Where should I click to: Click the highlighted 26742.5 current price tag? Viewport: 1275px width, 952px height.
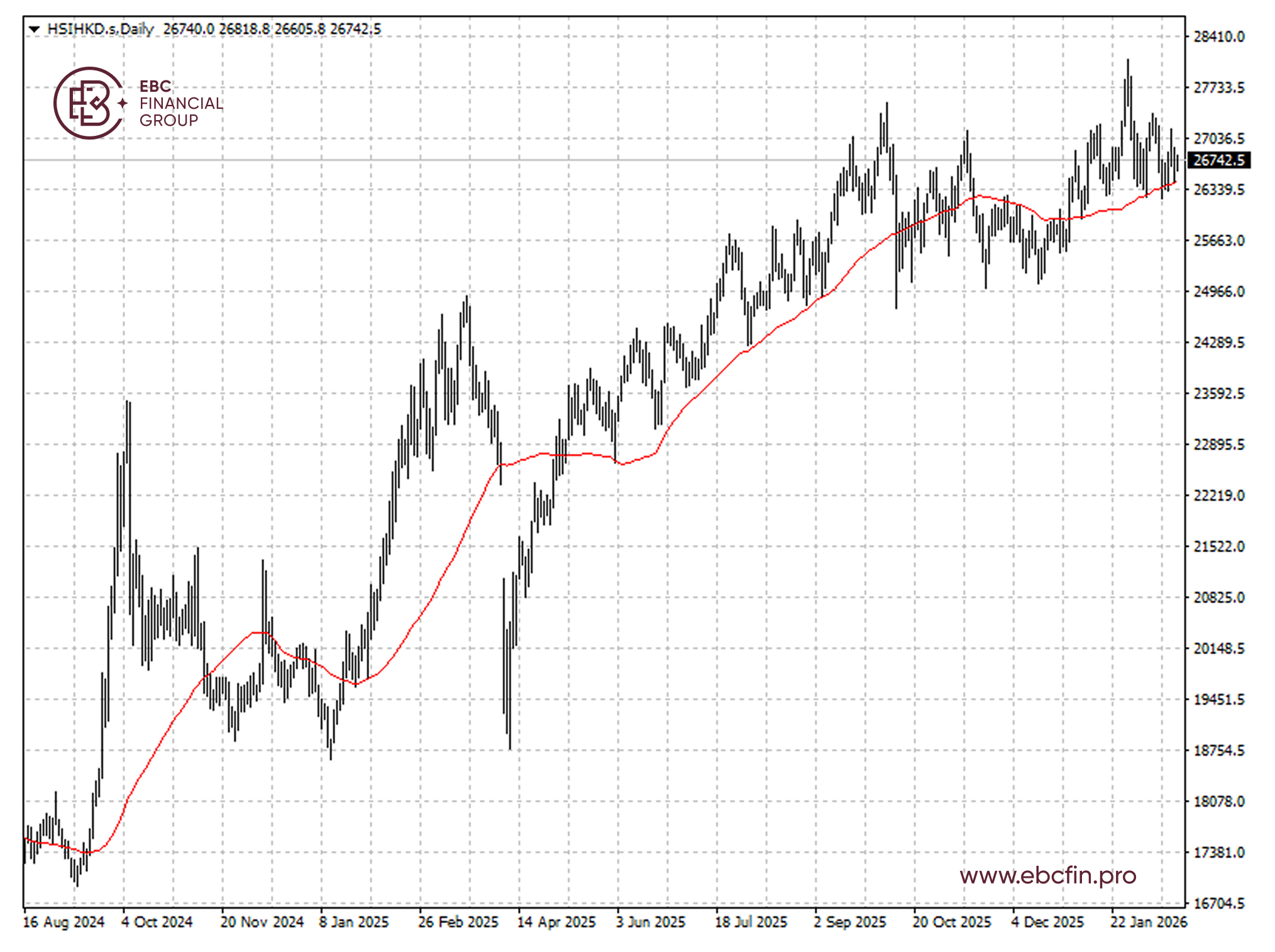(1218, 160)
